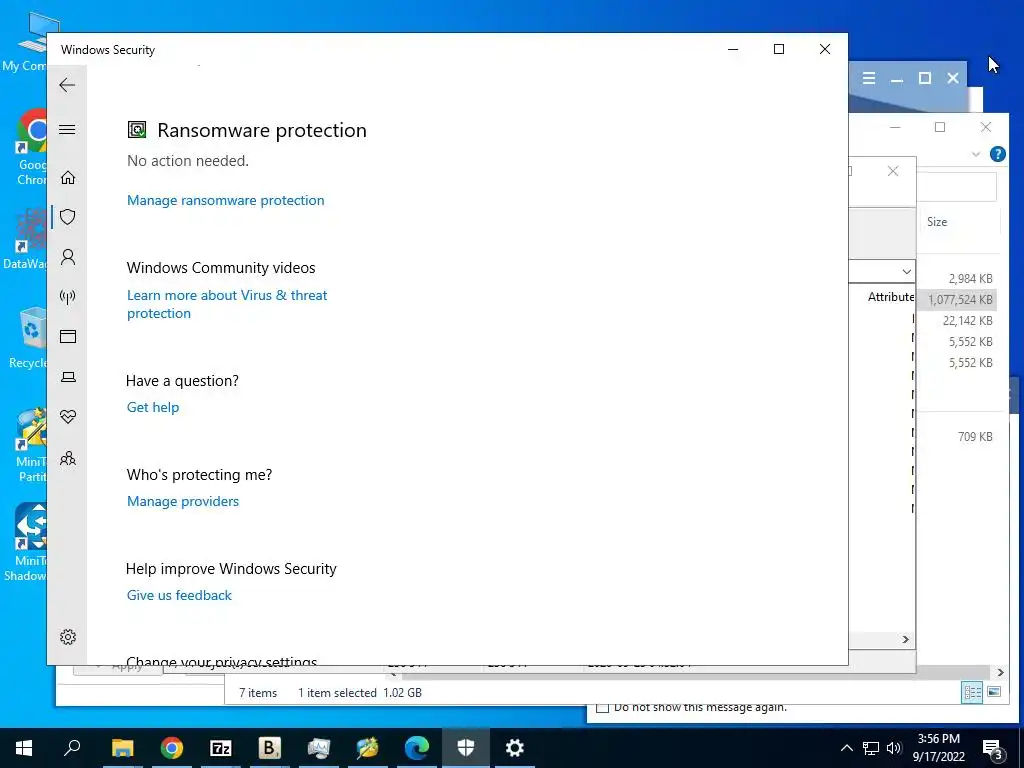Viewport: 1024px width, 768px height.
Task: Click Give us feedback link
Action: pyautogui.click(x=179, y=596)
